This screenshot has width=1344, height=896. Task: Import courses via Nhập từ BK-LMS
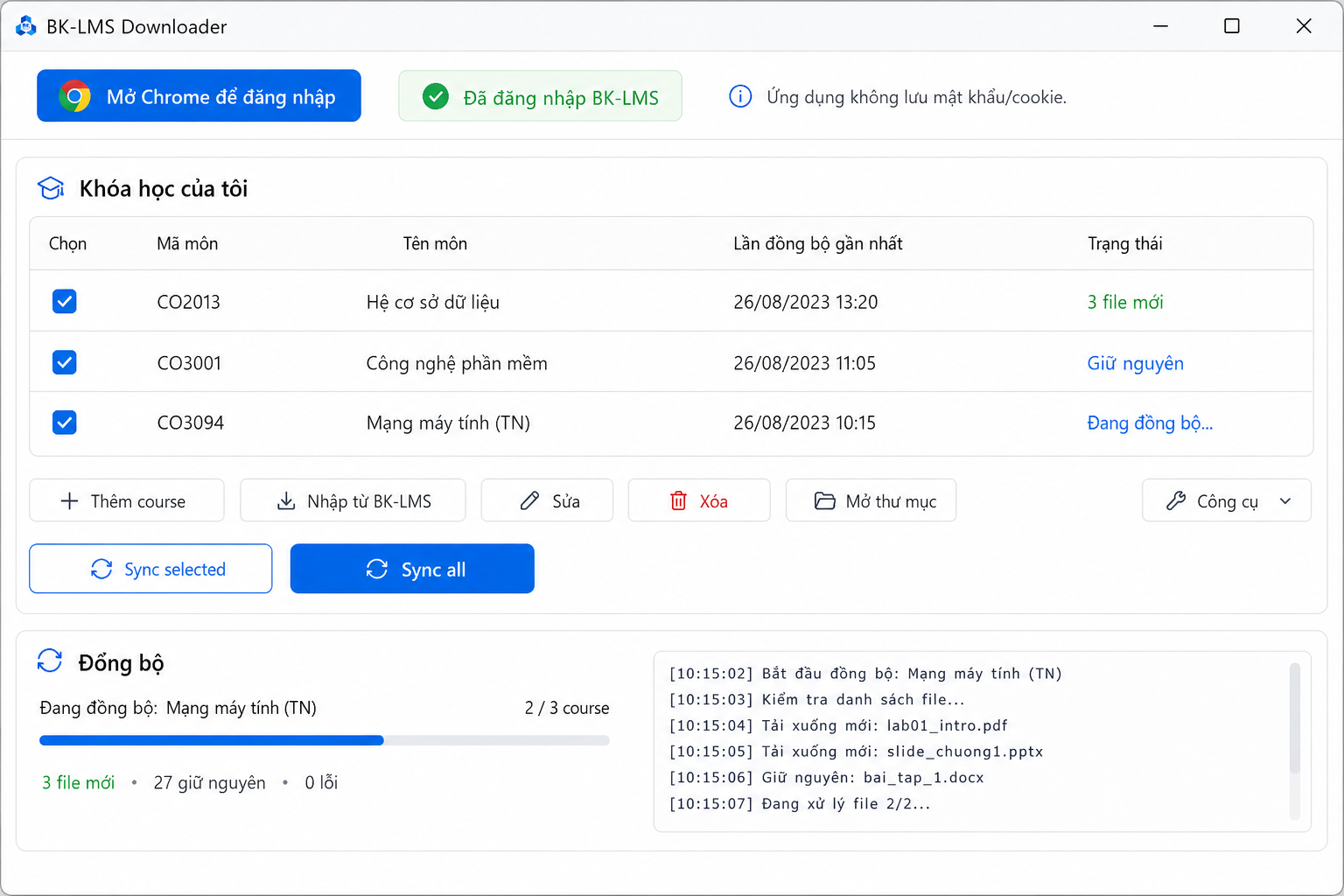353,500
